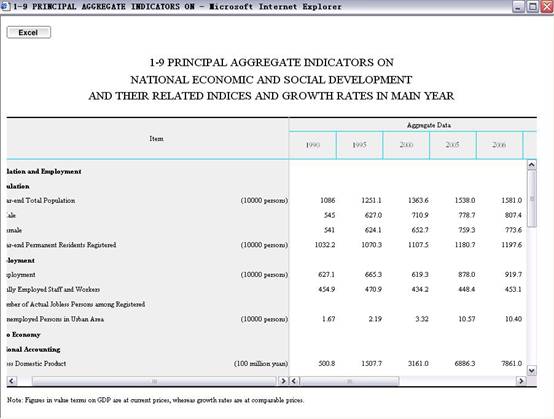The width and height of the screenshot is (554, 419).
Task: Click the unit label (100 million yuan)
Action: click(x=261, y=364)
